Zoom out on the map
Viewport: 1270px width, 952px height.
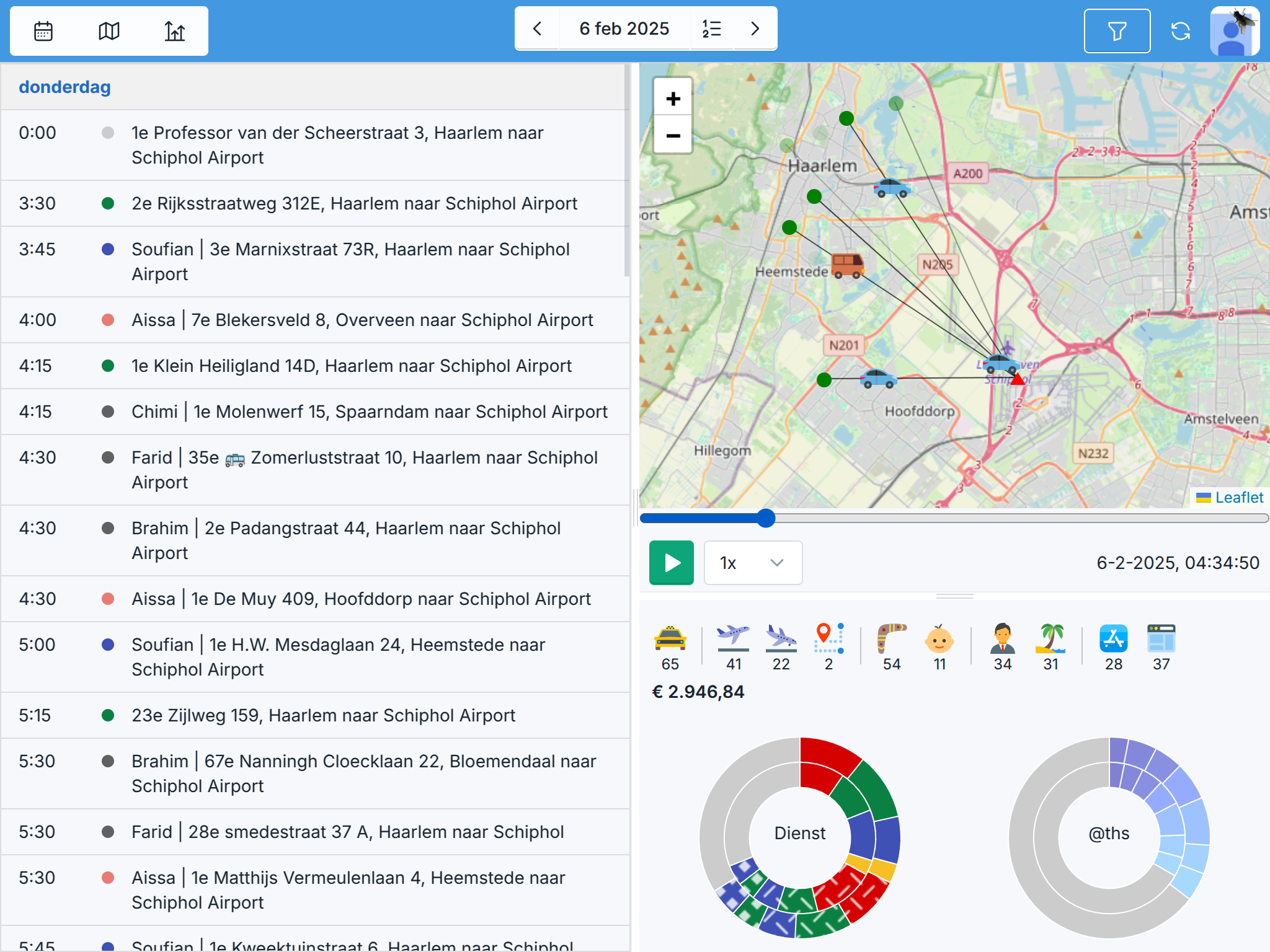coord(673,134)
